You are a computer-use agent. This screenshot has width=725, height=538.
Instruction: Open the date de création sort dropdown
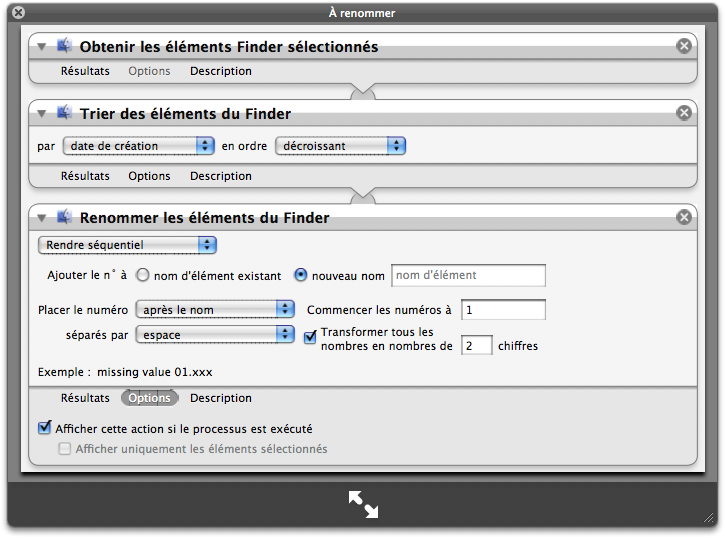pyautogui.click(x=138, y=146)
